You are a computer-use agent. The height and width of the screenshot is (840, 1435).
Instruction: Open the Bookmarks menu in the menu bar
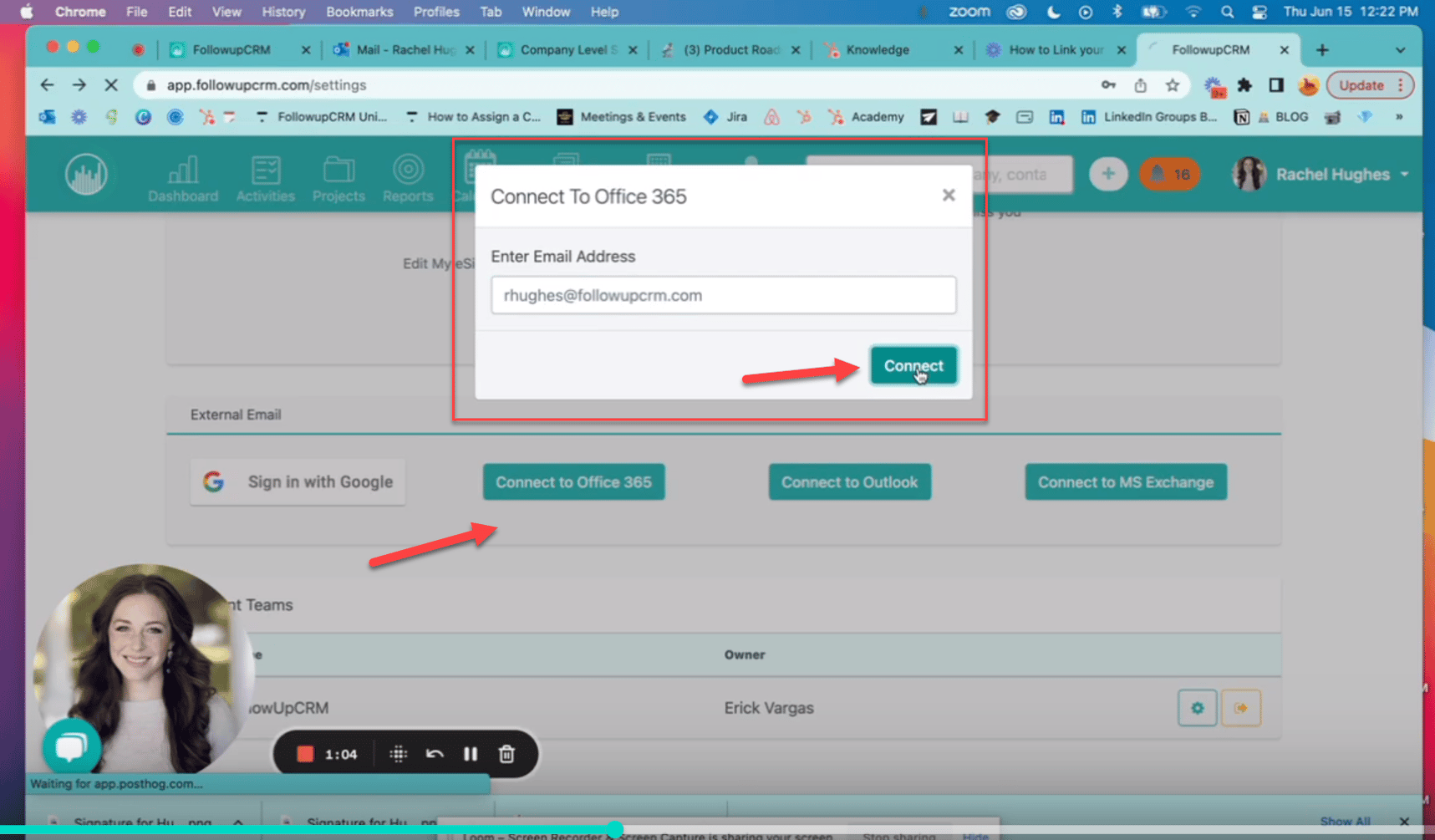click(359, 12)
